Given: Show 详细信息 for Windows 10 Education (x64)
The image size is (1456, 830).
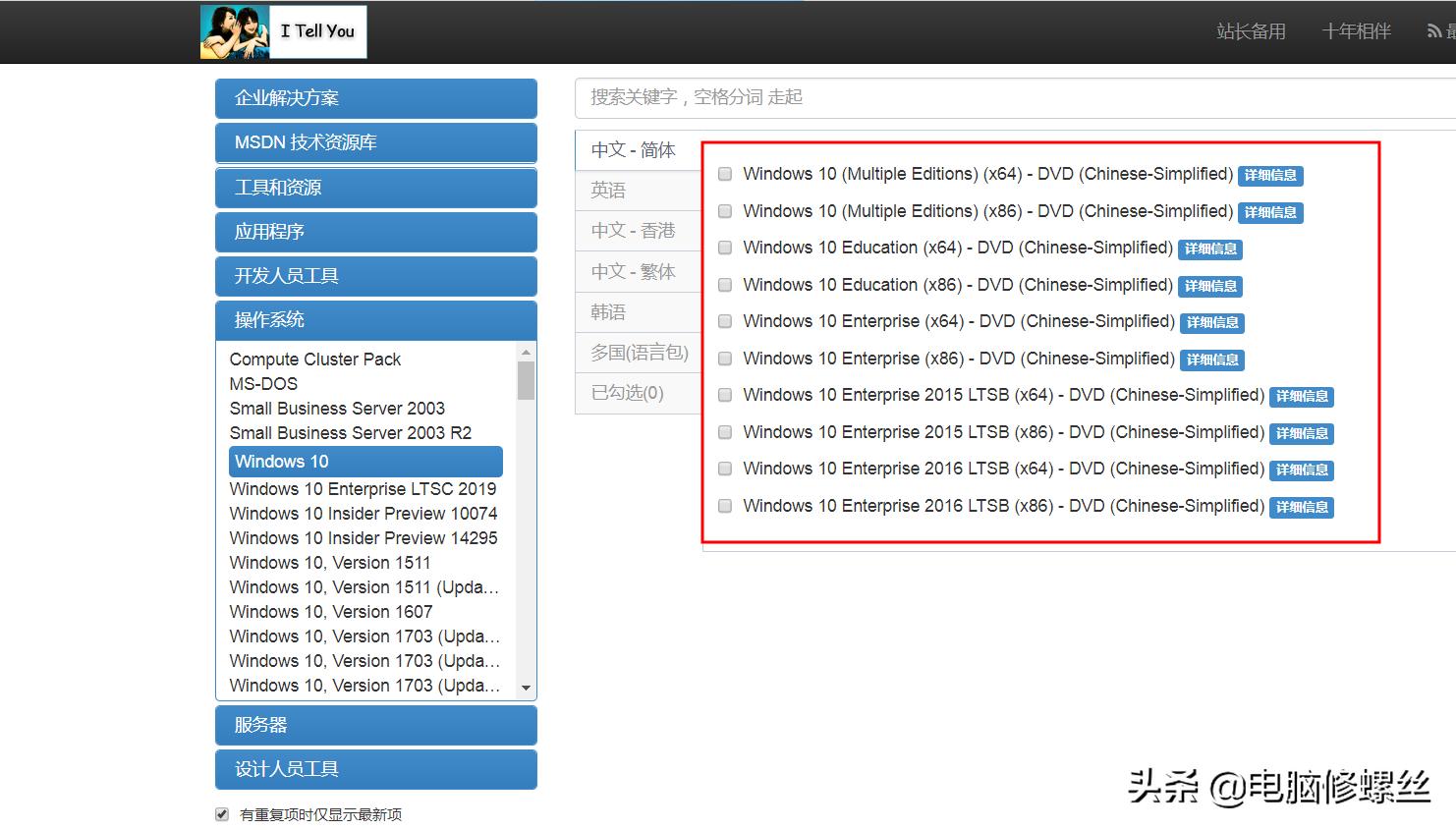Looking at the screenshot, I should 1210,249.
